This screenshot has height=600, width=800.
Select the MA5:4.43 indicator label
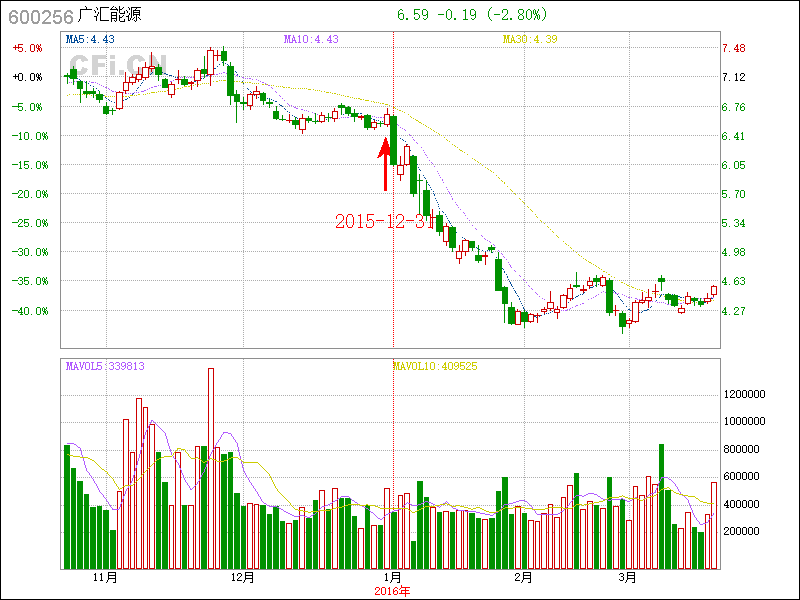90,39
